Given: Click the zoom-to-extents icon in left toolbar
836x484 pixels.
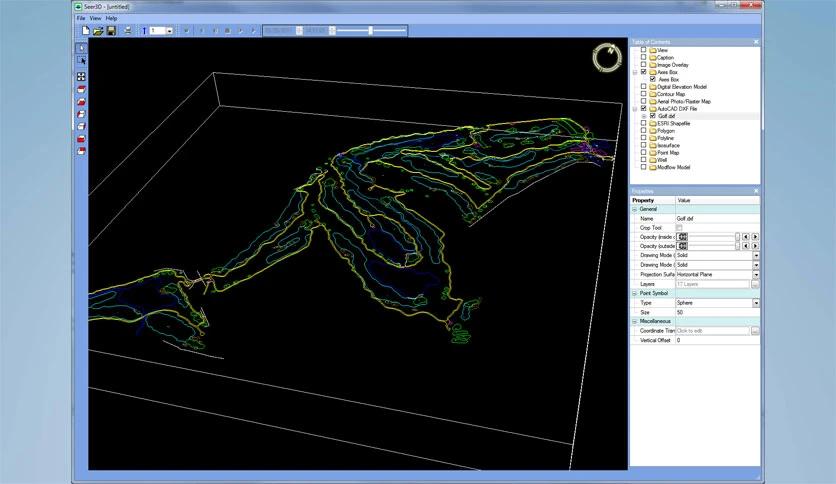Looking at the screenshot, I should click(x=81, y=76).
